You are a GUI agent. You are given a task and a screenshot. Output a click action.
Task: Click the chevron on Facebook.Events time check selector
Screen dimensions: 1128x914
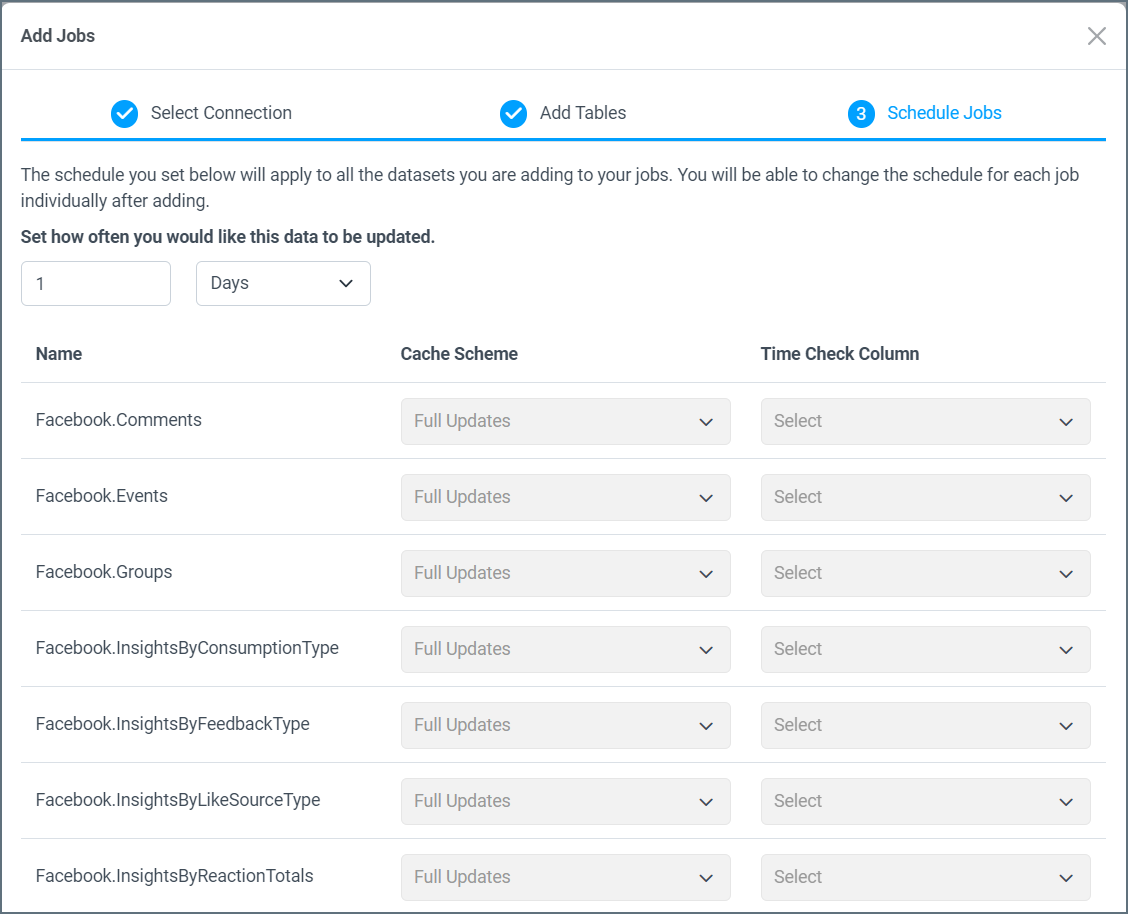pyautogui.click(x=1066, y=497)
